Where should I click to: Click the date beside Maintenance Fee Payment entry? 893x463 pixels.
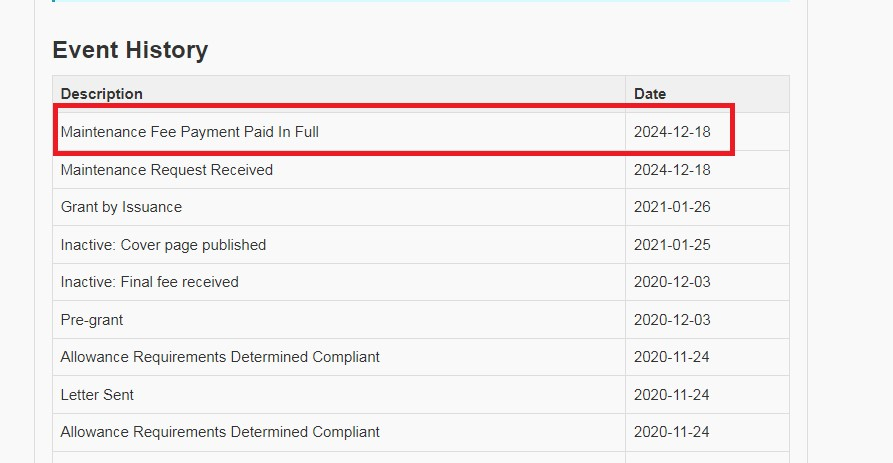672,132
